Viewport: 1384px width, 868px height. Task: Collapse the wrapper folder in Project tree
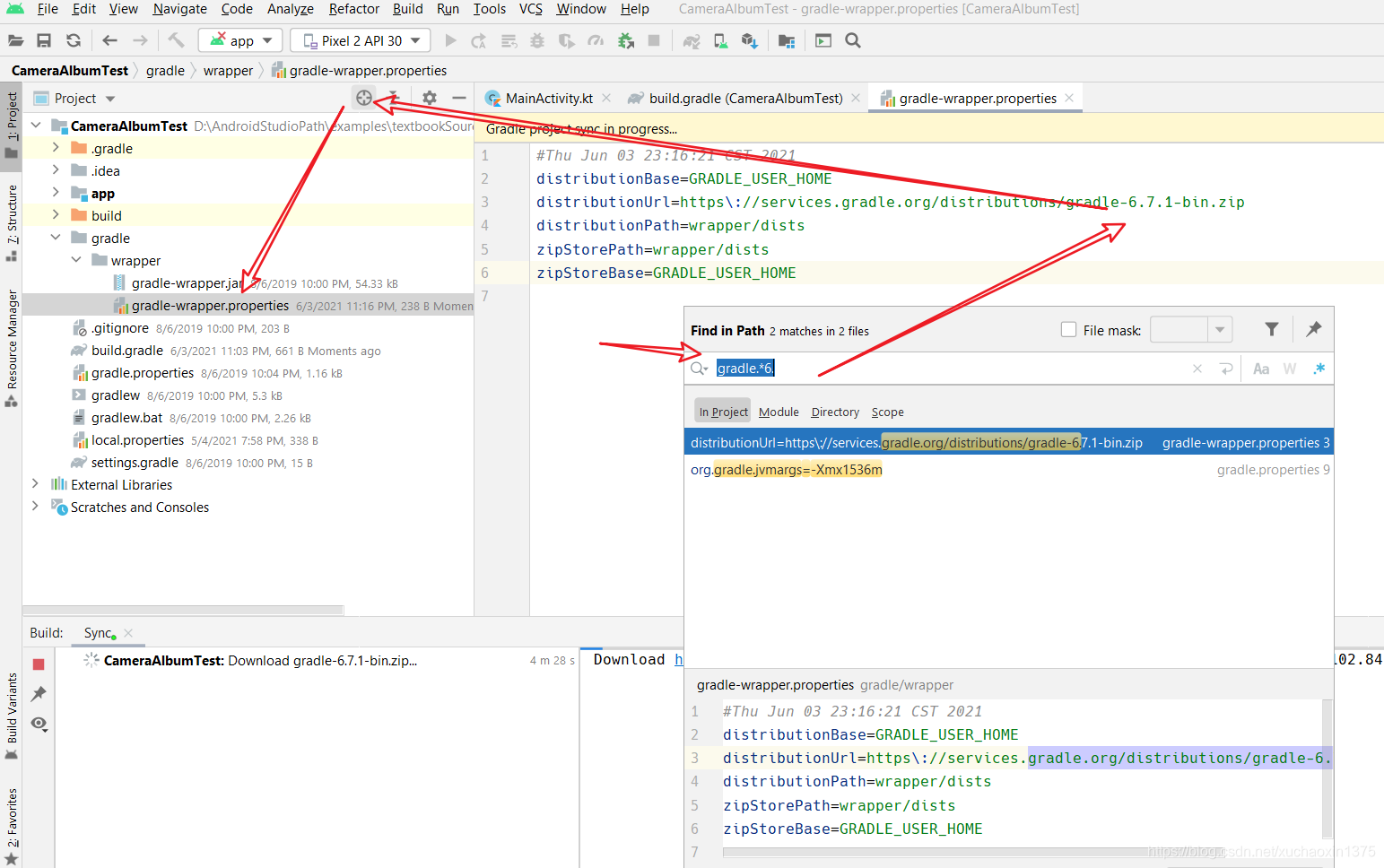77,260
